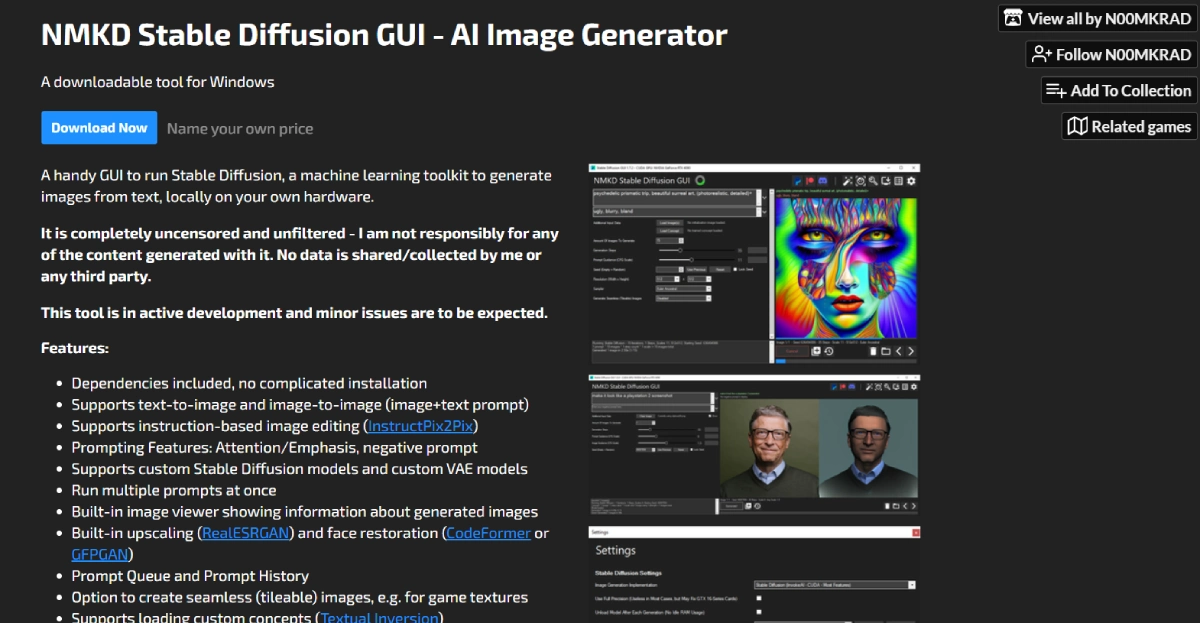The width and height of the screenshot is (1200, 623).
Task: Click the map icon beside Related games
Action: tap(1077, 126)
